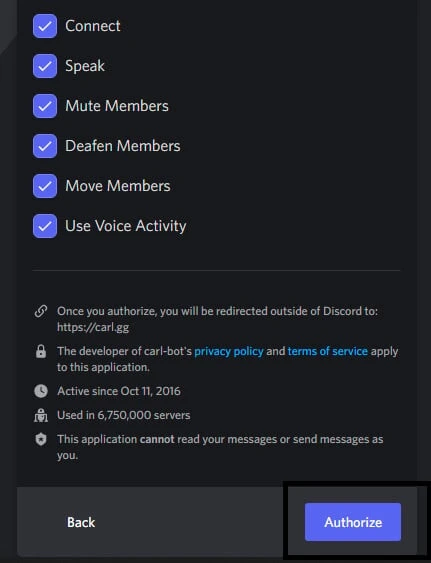Screen dimensions: 431x563
Task: Disable the Mute Members checkbox
Action: (x=45, y=106)
